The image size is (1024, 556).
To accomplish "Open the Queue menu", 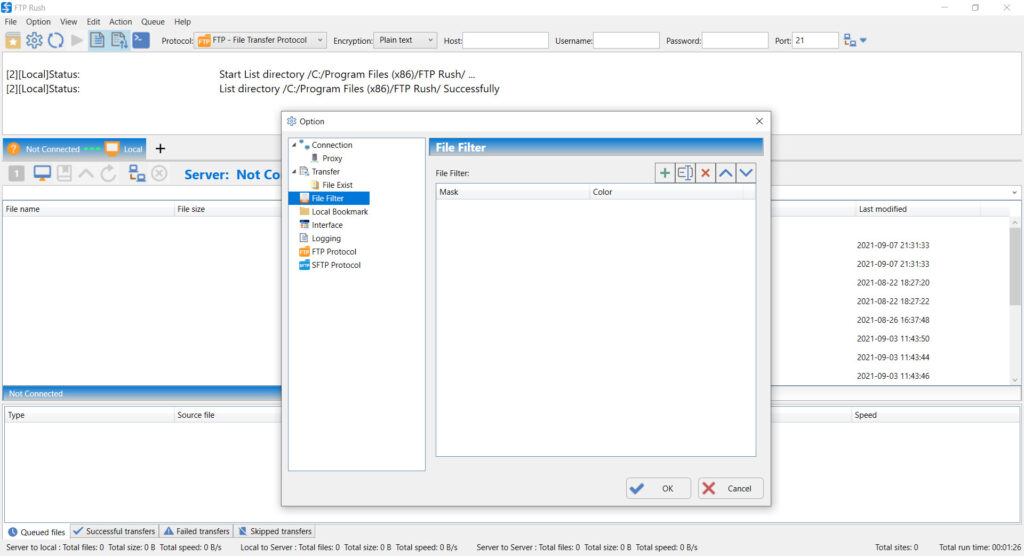I will (x=153, y=22).
